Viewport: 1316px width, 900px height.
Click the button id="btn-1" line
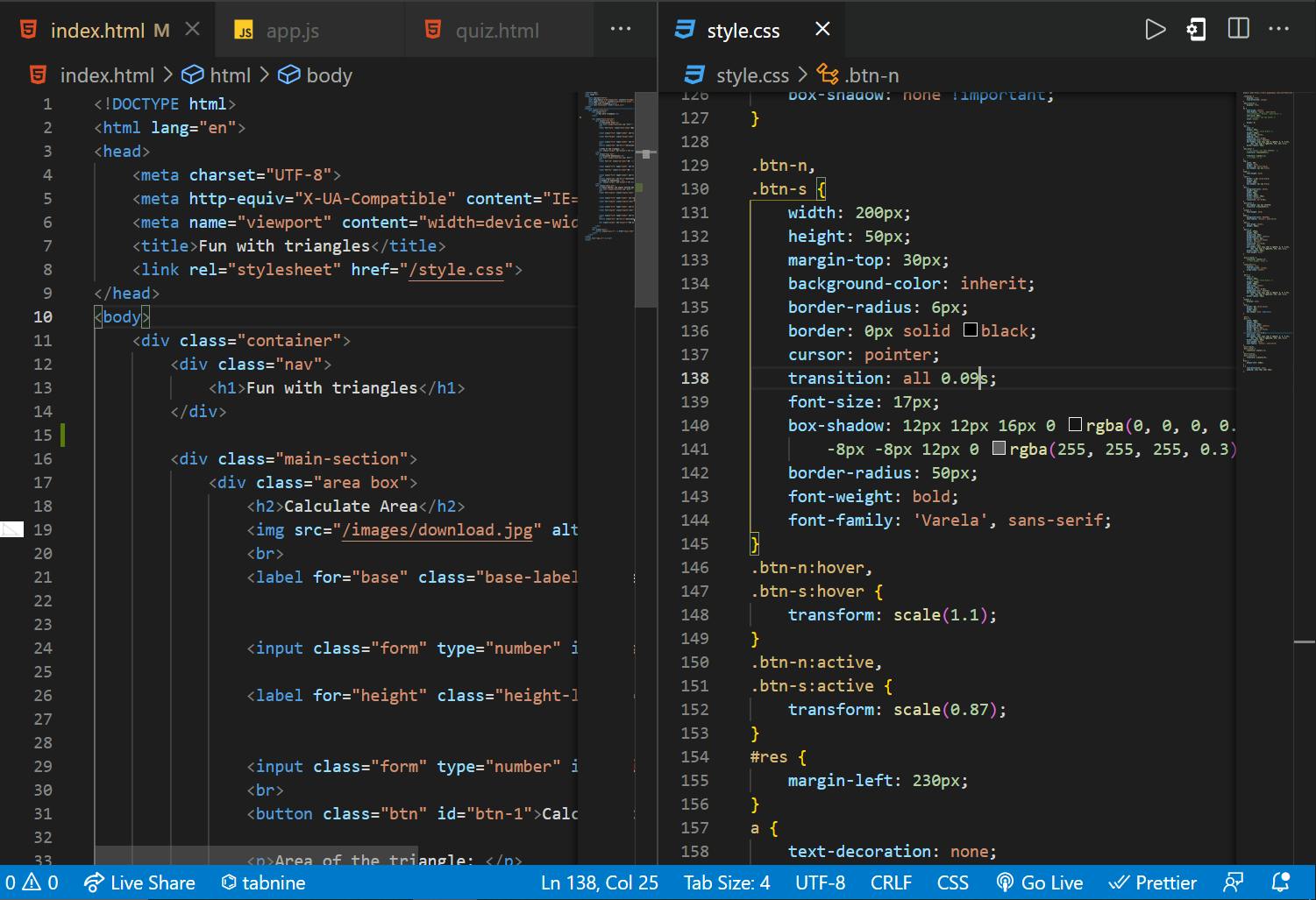[412, 813]
